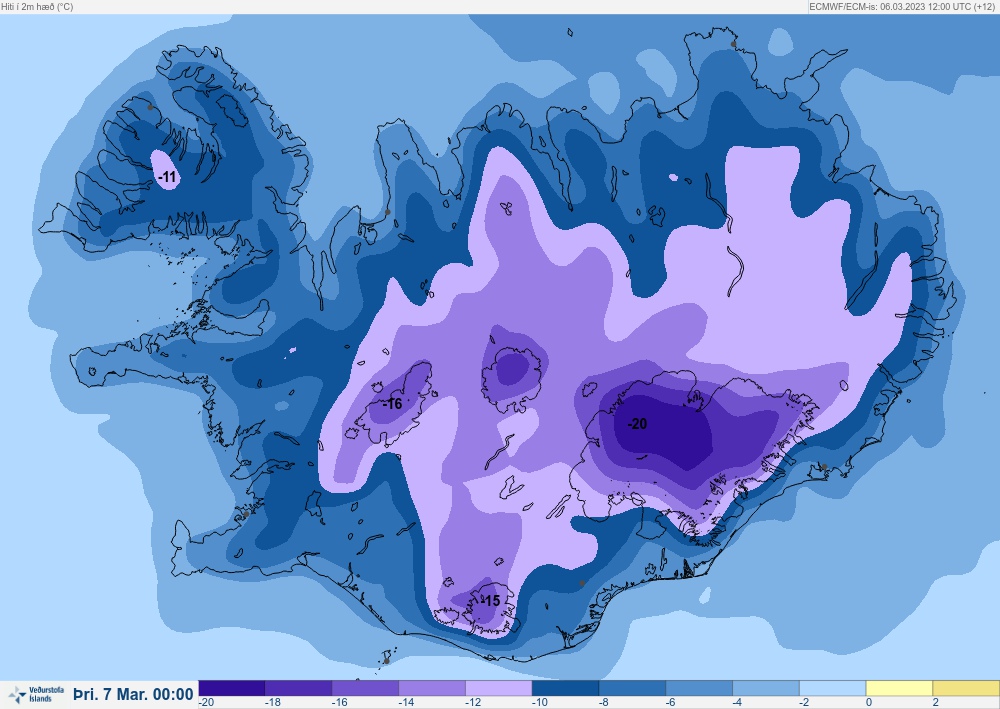Click the legend scale value -12

[473, 702]
